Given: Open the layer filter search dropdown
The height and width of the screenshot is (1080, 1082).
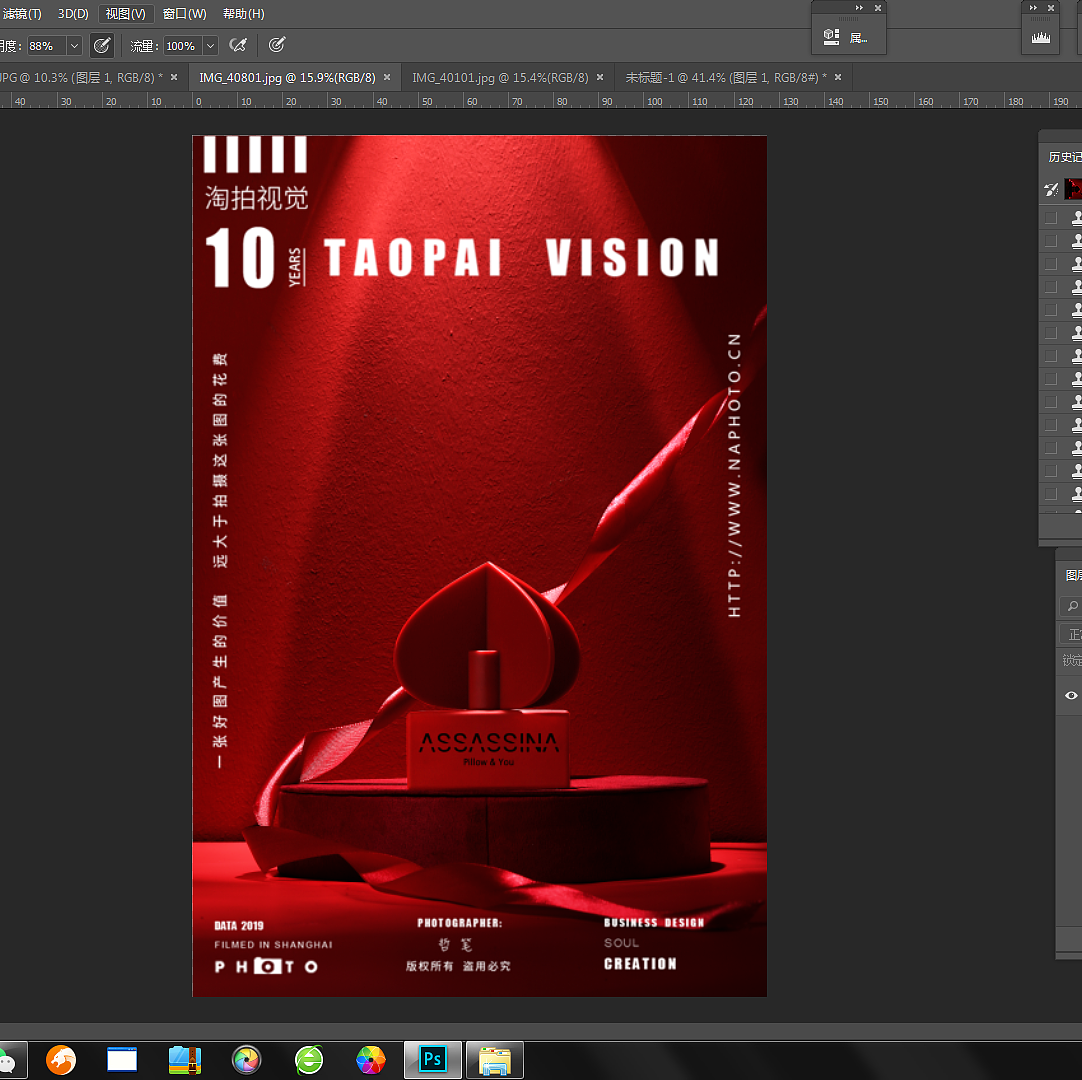Looking at the screenshot, I should click(1072, 606).
